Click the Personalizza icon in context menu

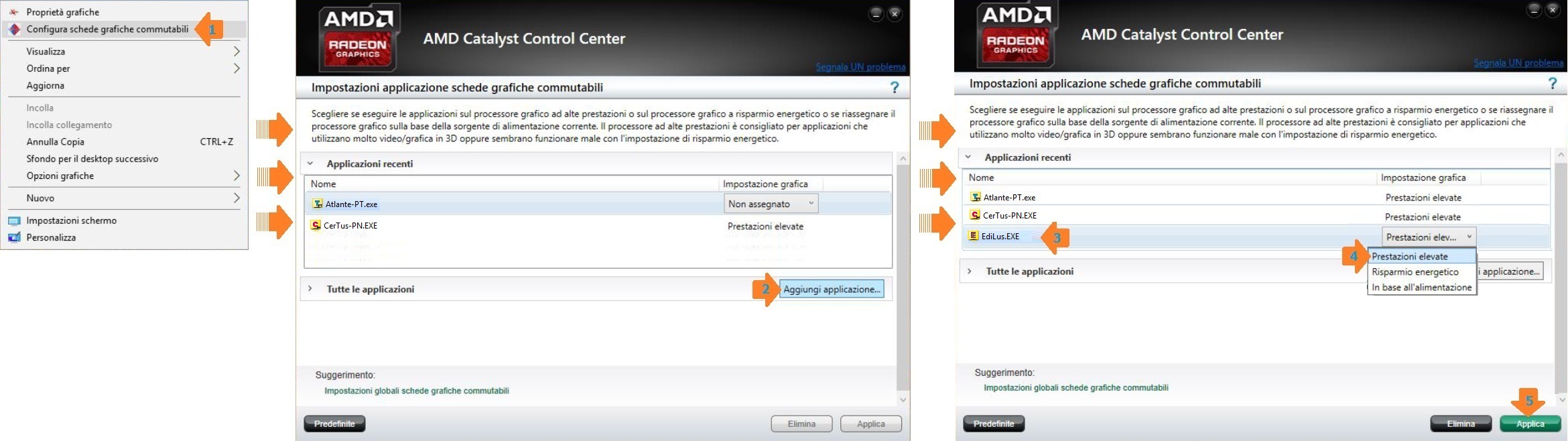coord(14,237)
